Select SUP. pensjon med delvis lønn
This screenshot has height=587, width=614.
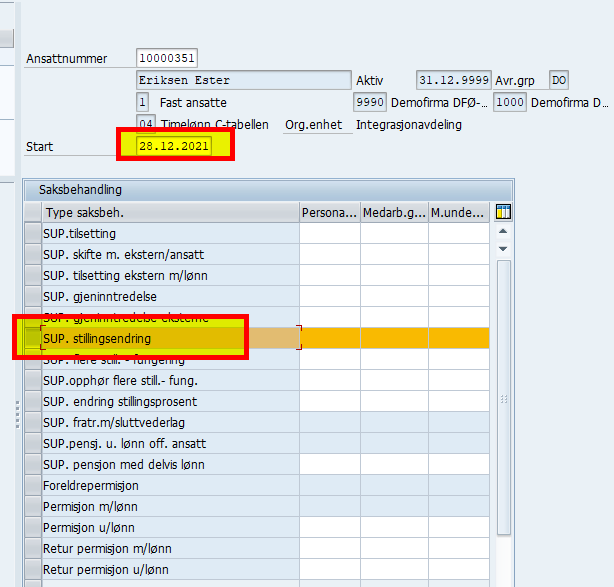tap(124, 465)
